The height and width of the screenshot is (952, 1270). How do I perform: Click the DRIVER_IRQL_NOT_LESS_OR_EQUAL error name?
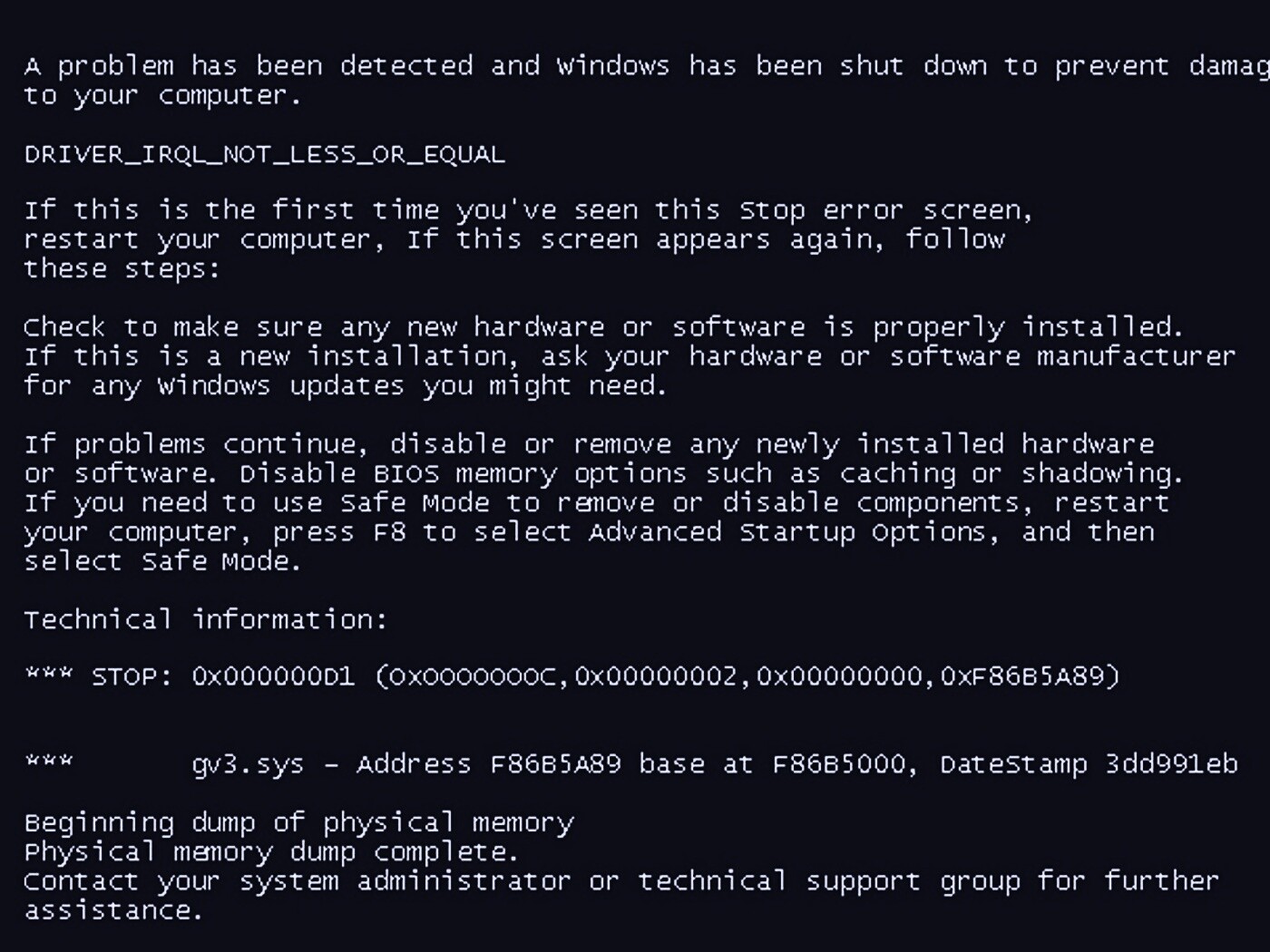click(x=264, y=155)
